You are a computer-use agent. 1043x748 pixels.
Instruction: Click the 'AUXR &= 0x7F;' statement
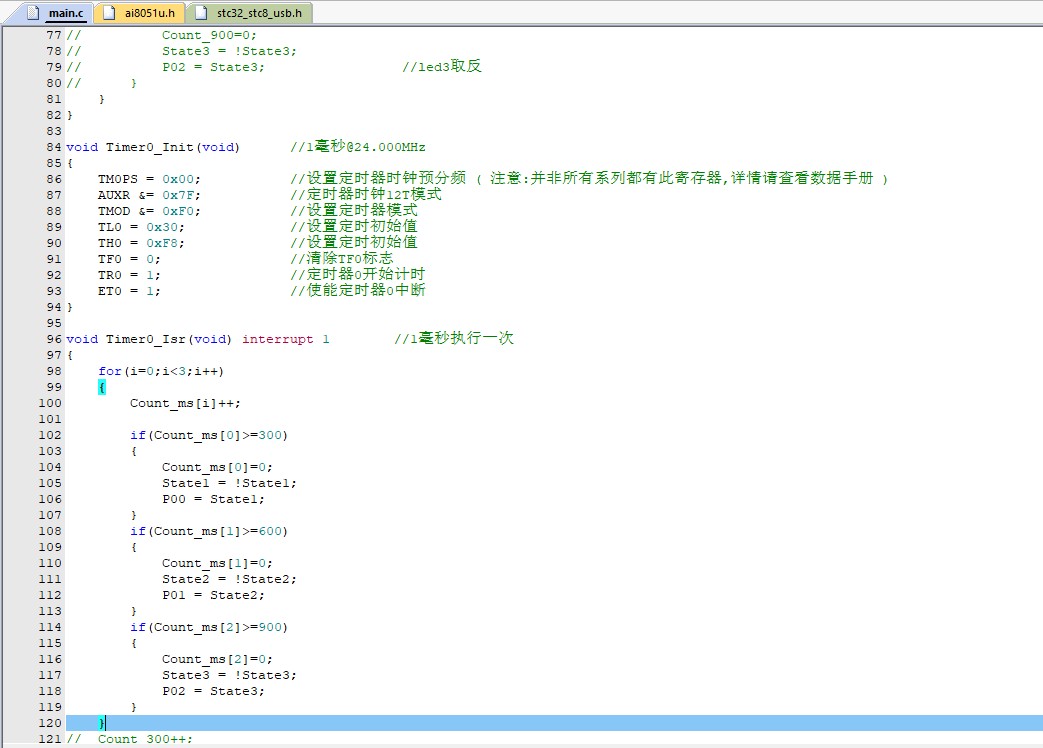point(149,195)
